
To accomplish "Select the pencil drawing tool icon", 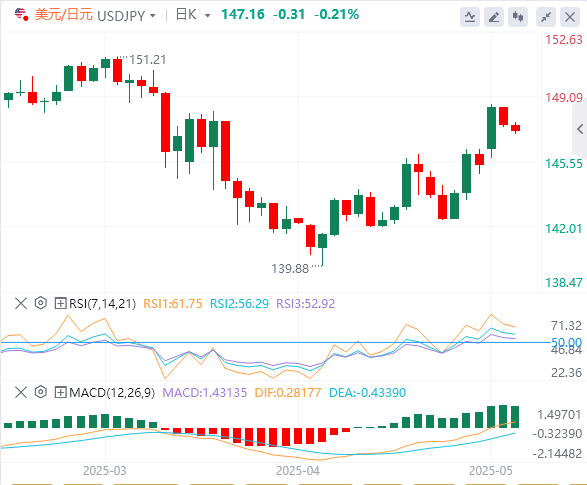I will [x=494, y=17].
